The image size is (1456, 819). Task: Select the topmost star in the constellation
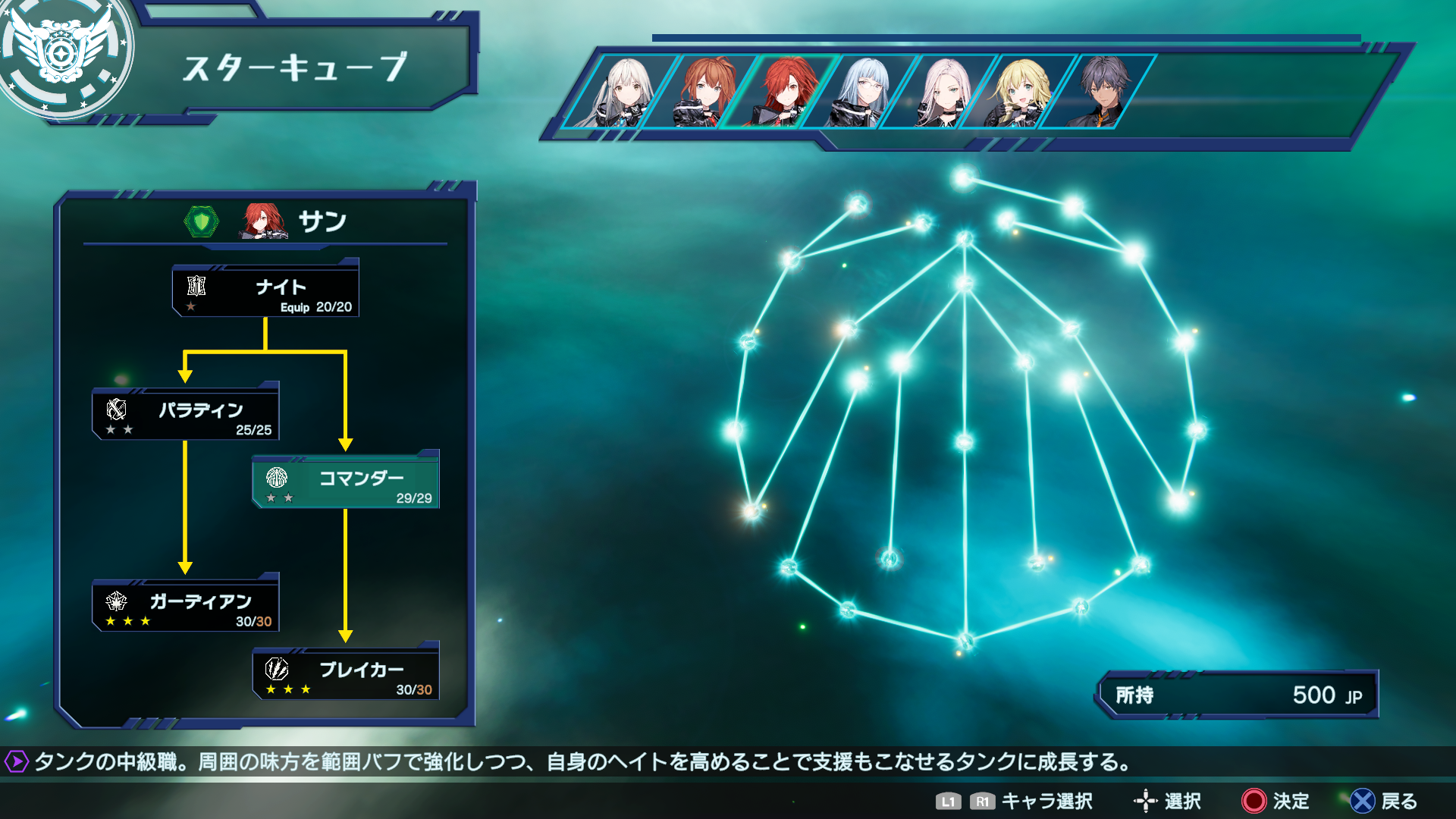[x=964, y=178]
